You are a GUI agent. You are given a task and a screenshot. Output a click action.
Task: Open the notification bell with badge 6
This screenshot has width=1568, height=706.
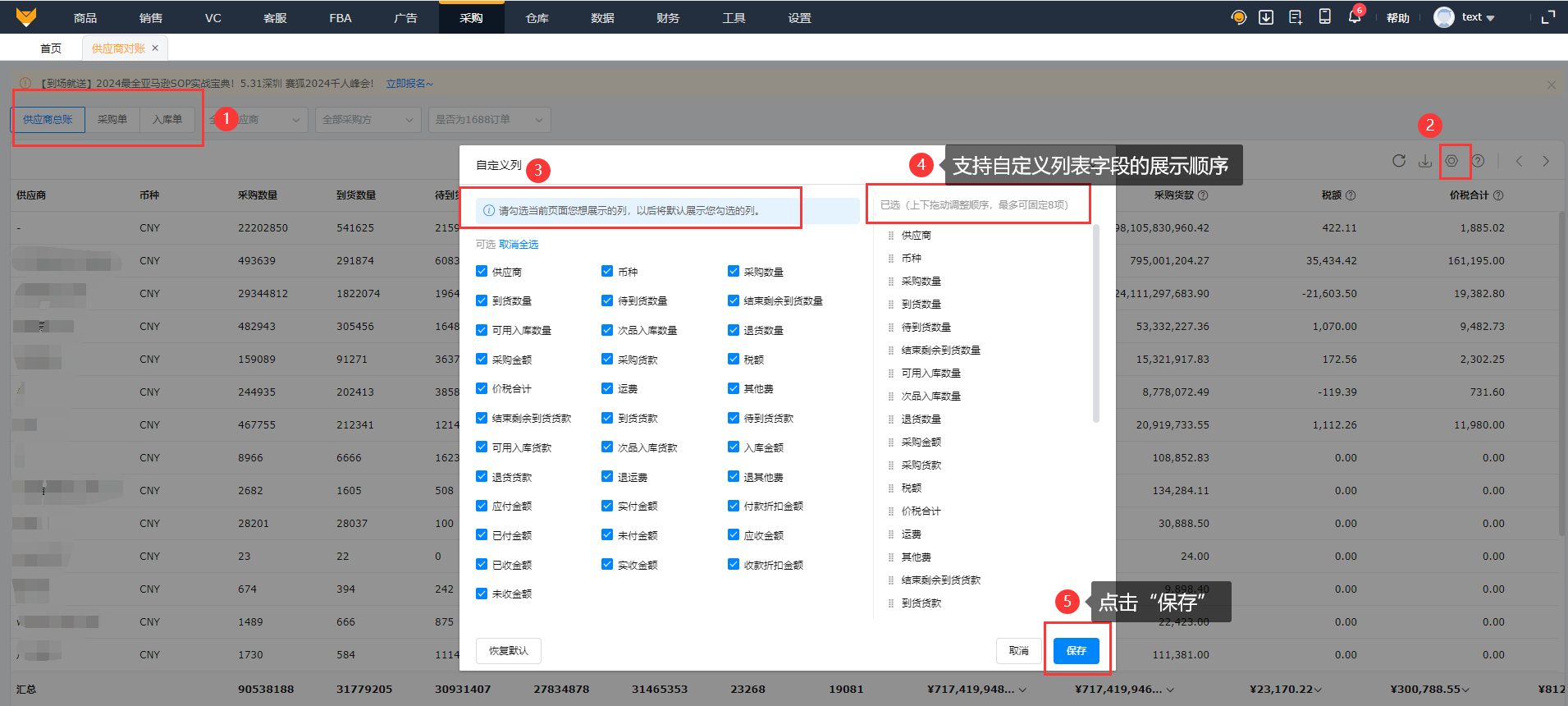[x=1354, y=16]
